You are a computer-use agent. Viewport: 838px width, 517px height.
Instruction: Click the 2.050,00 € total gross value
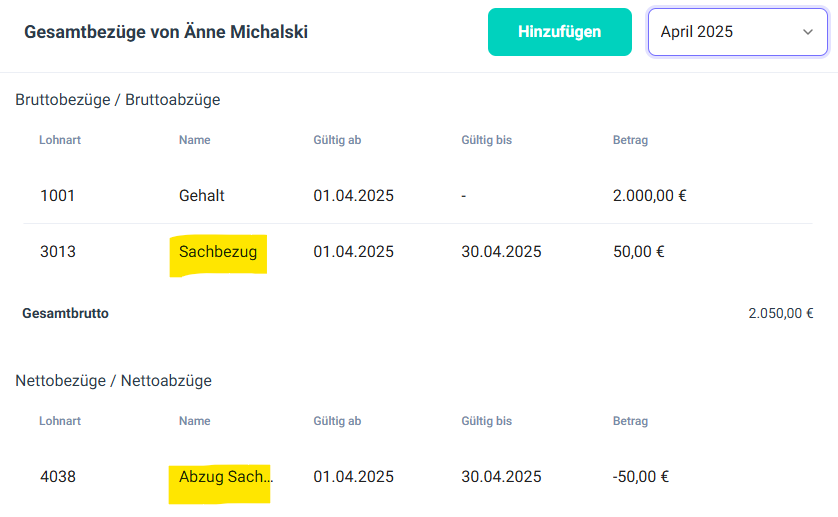click(780, 314)
